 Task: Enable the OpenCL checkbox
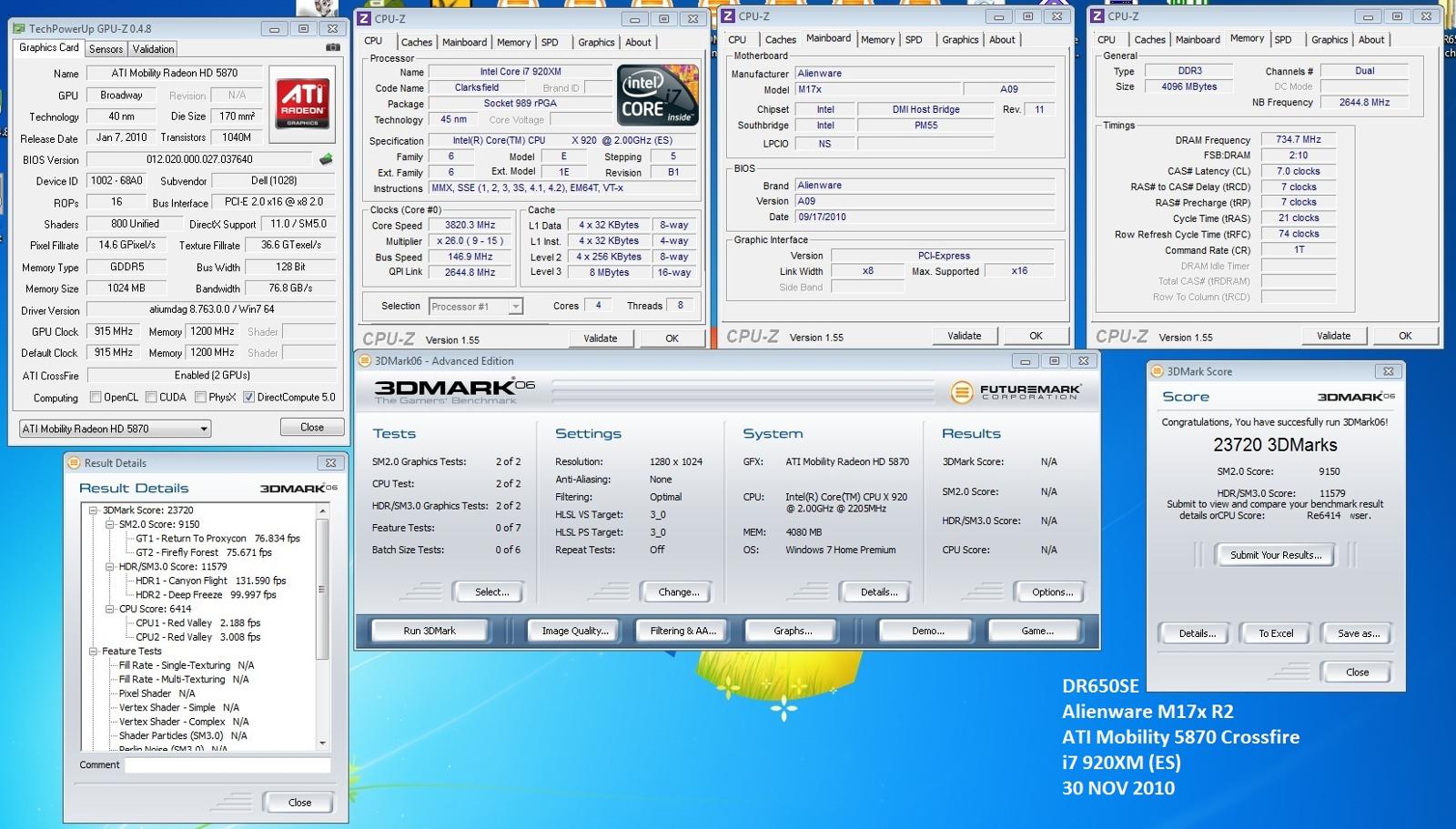click(x=96, y=397)
